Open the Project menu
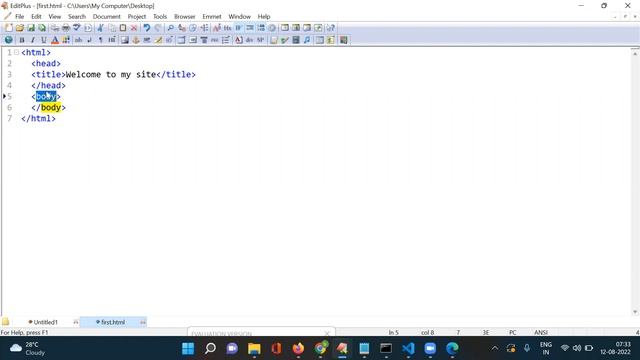The height and width of the screenshot is (360, 640). tap(137, 17)
